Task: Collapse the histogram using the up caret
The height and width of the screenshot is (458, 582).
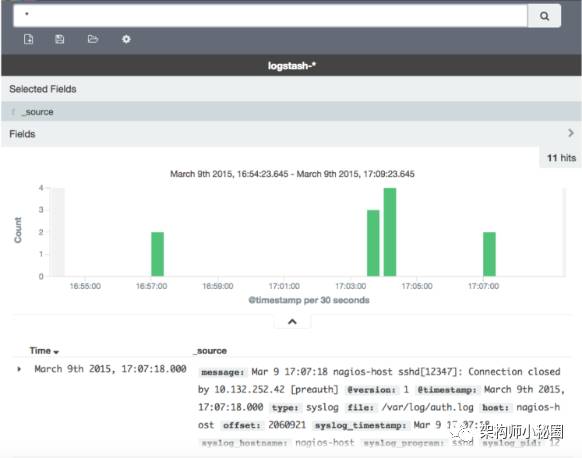Action: (292, 322)
